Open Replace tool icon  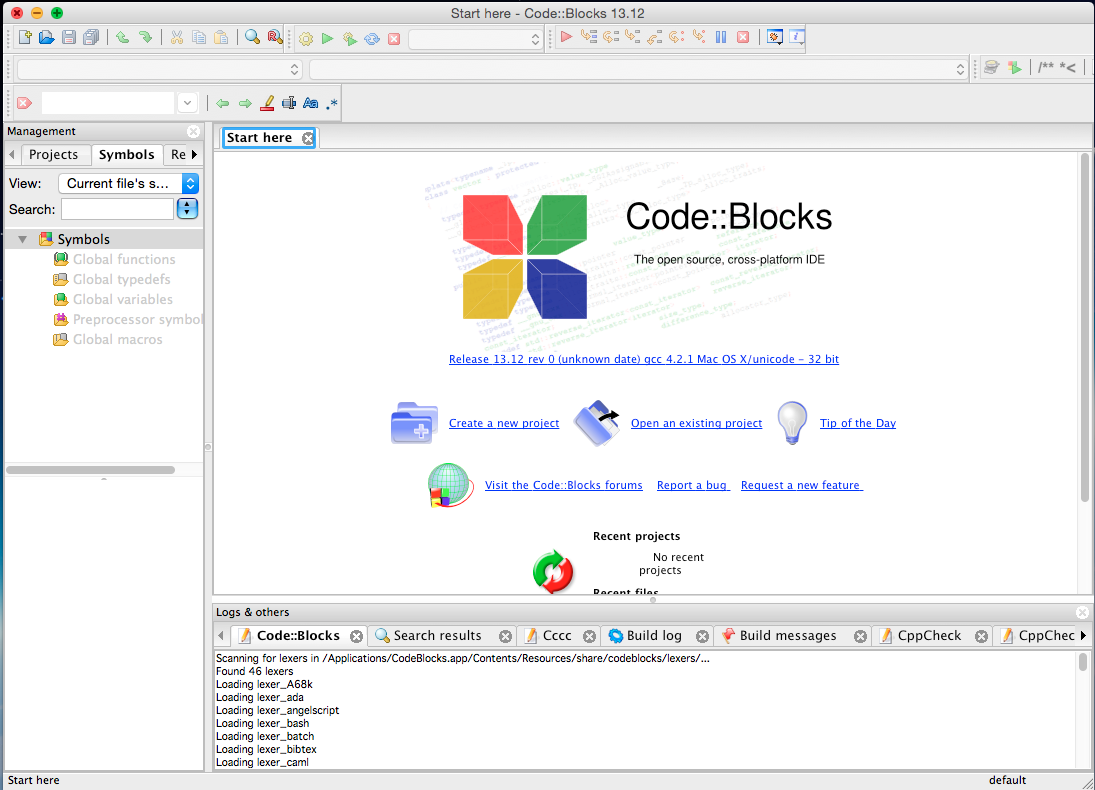point(274,37)
